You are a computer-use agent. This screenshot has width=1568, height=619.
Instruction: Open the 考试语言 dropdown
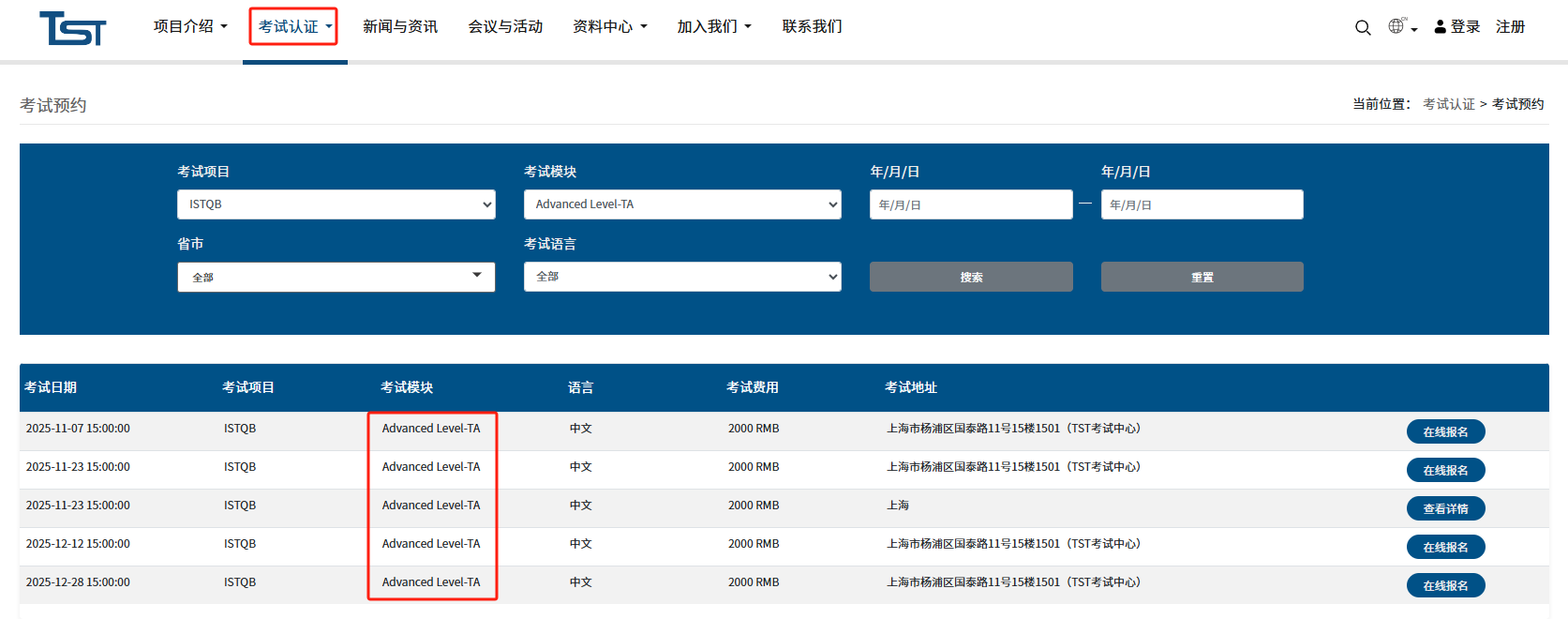coord(682,277)
